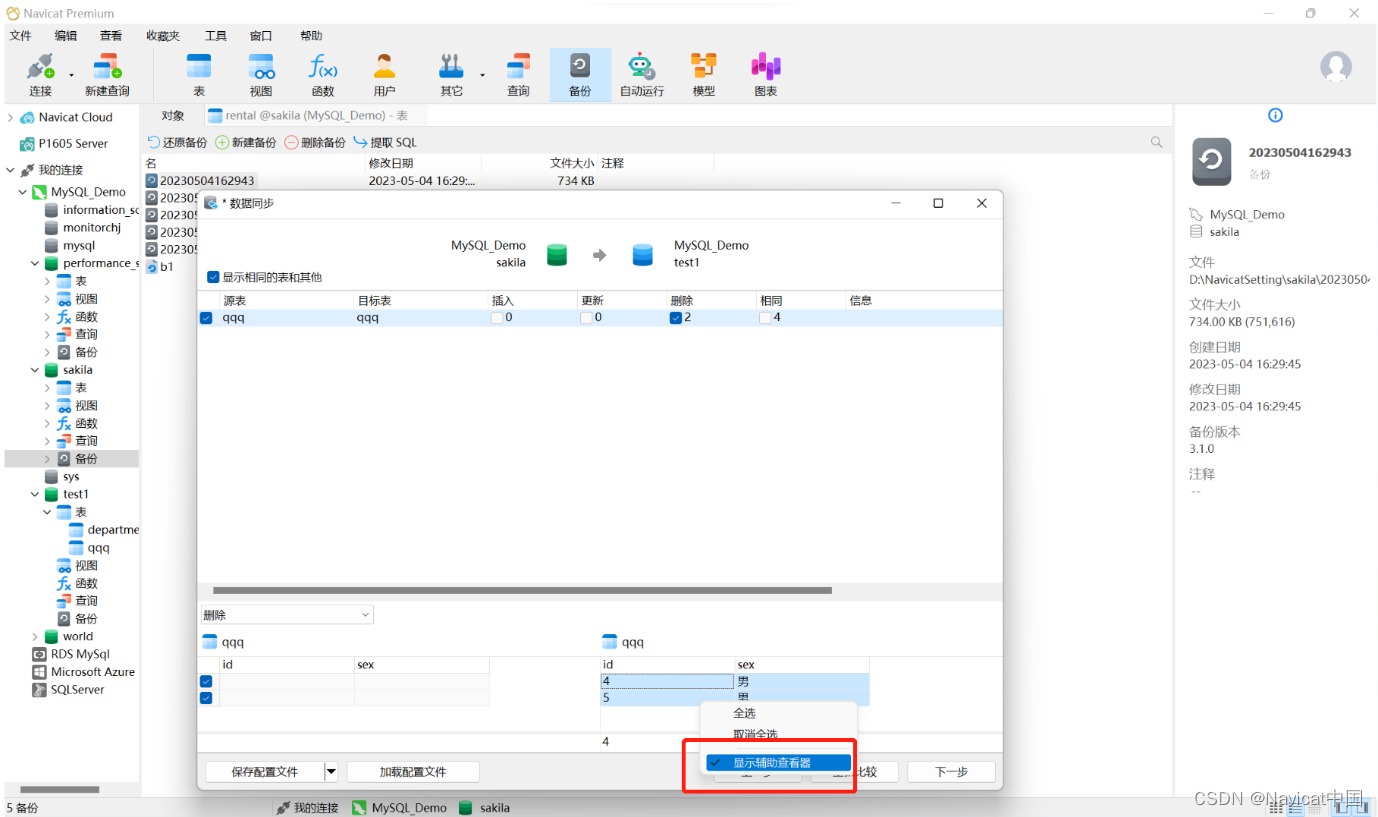This screenshot has width=1378, height=817.
Task: Click the sex column header of target qqq
Action: point(802,665)
